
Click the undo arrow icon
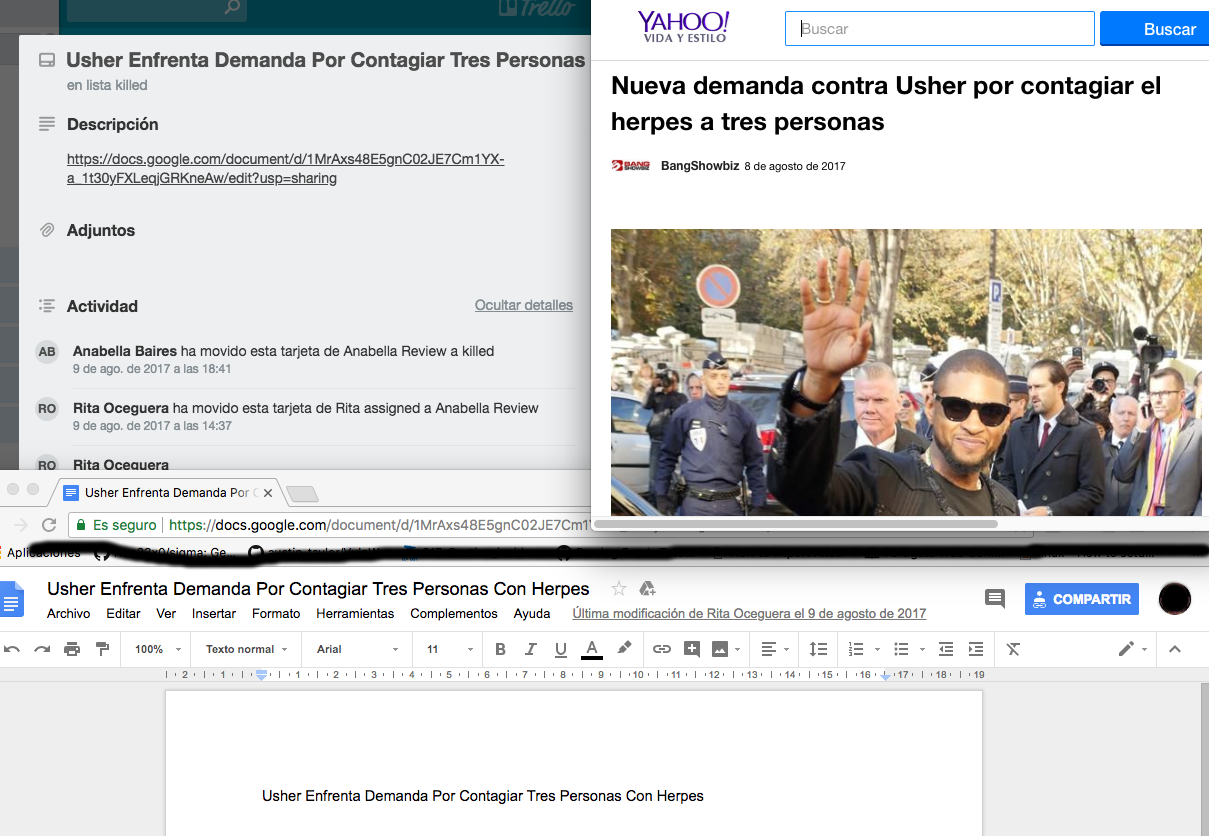click(12, 649)
